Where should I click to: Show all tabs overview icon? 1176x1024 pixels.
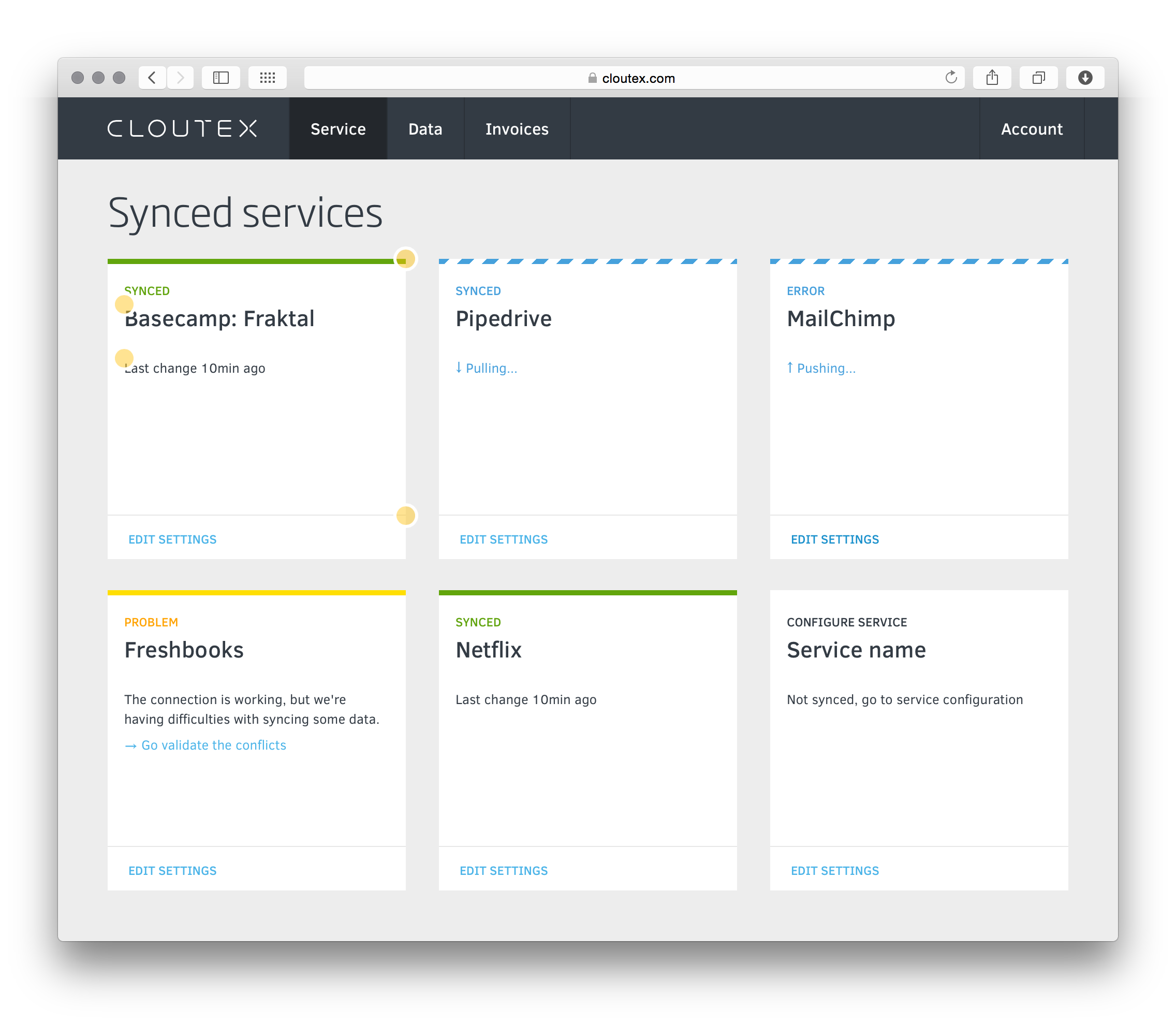1039,78
